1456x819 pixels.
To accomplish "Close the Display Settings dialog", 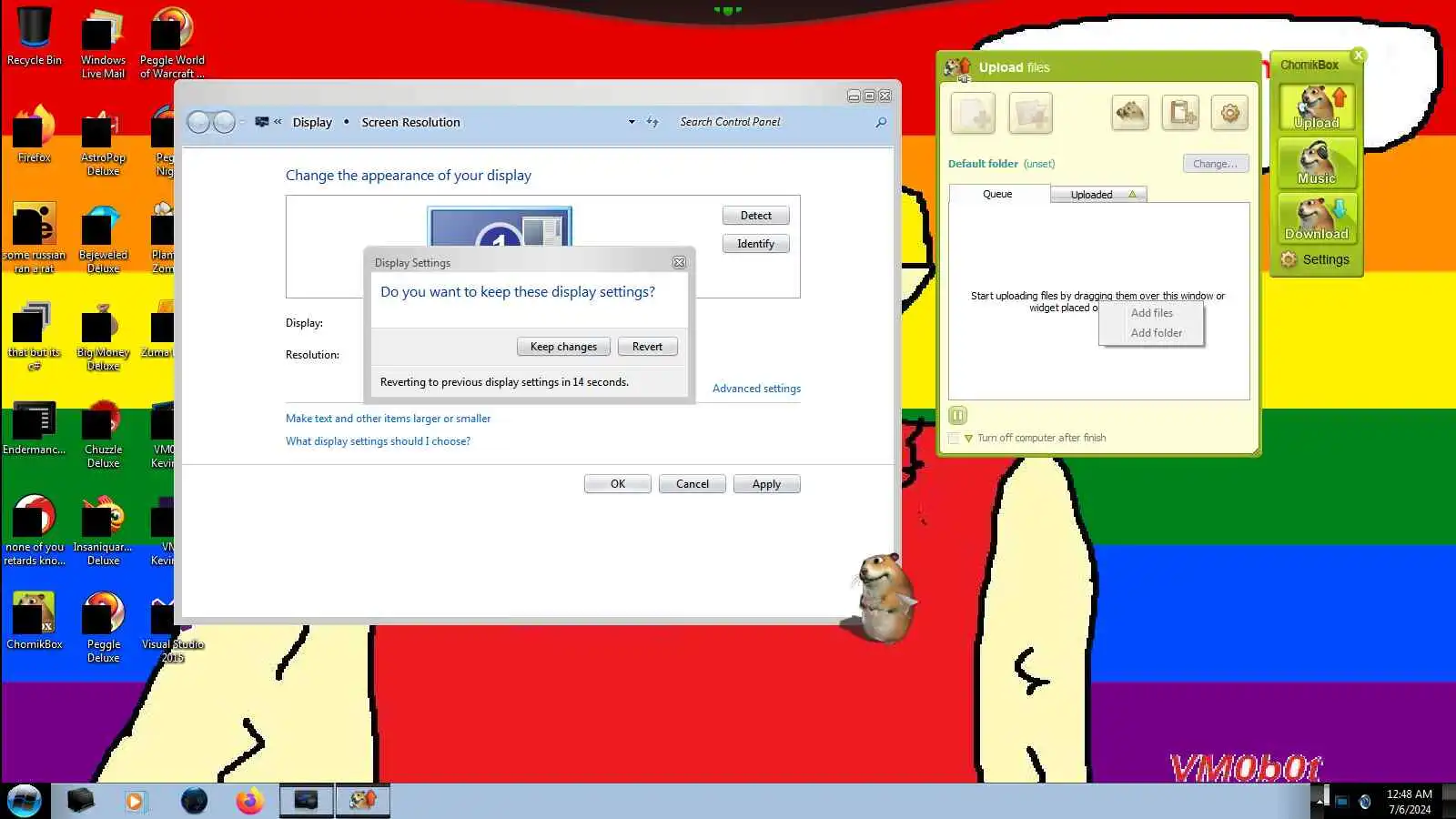I will pos(679,262).
